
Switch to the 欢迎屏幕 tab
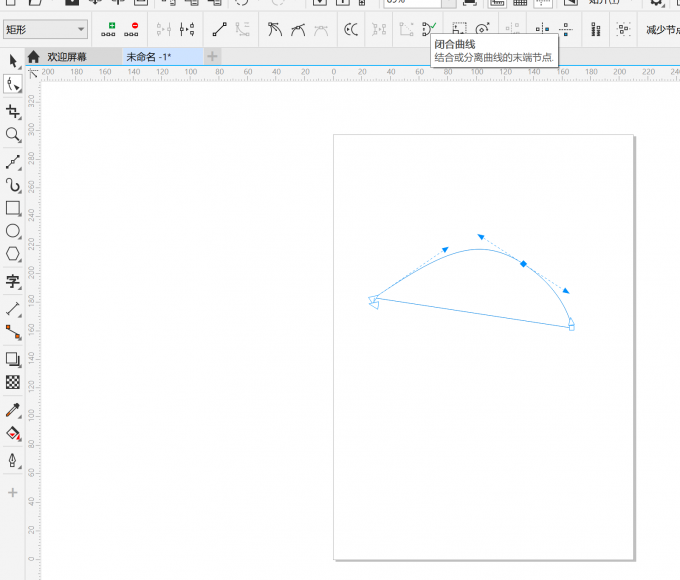click(68, 57)
